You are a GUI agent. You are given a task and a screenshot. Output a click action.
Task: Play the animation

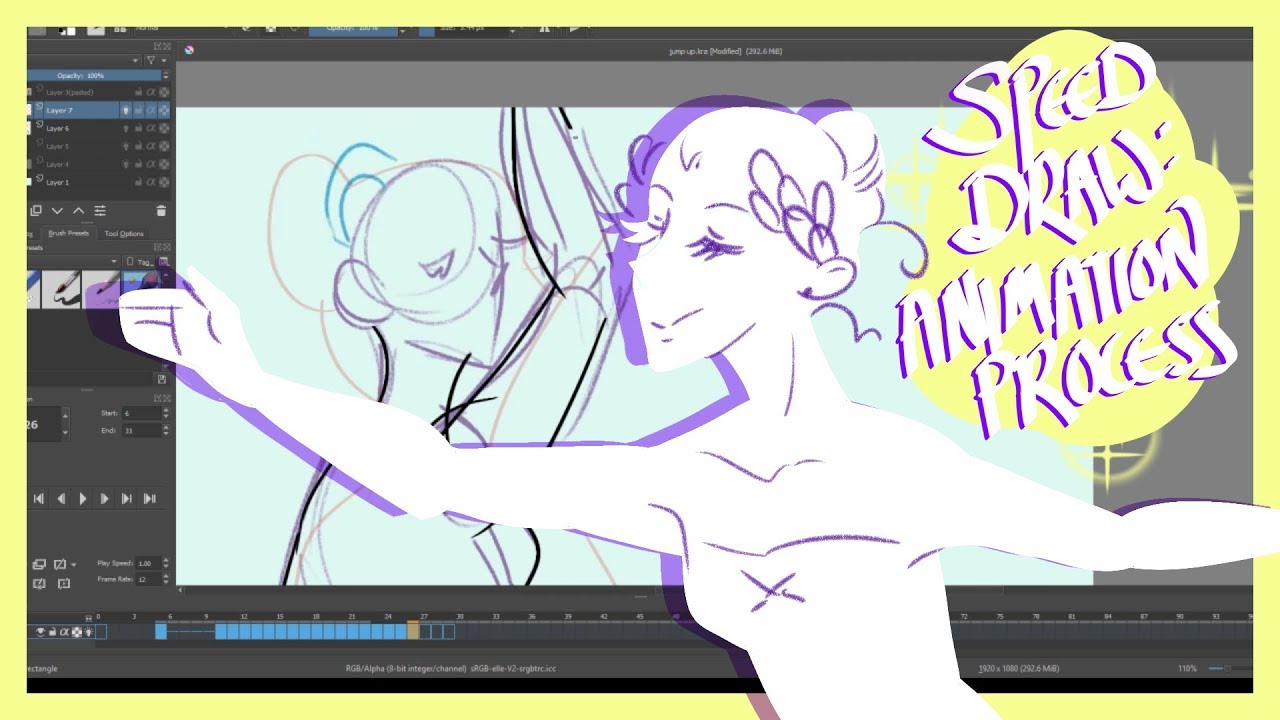click(83, 498)
